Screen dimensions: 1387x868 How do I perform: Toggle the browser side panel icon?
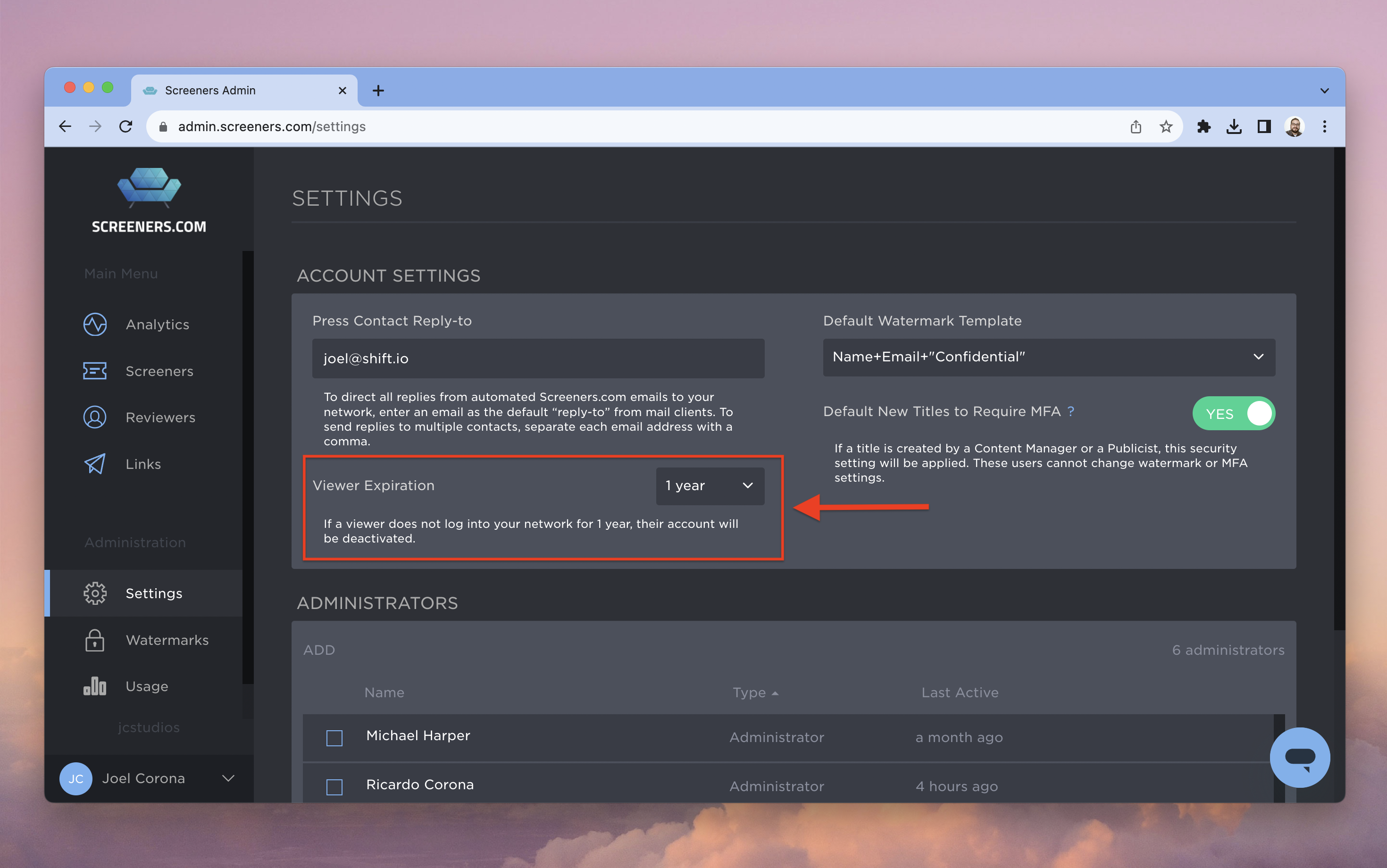tap(1264, 126)
